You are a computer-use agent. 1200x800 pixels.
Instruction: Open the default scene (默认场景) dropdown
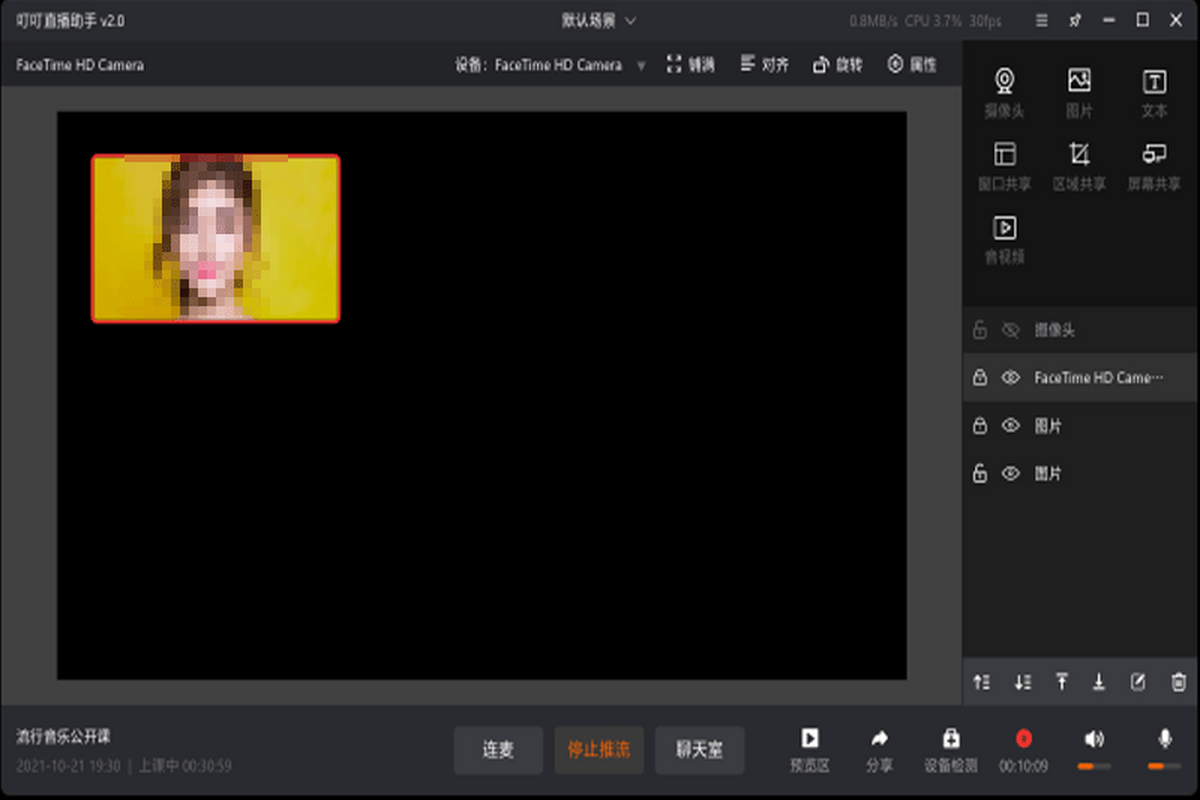pyautogui.click(x=599, y=20)
